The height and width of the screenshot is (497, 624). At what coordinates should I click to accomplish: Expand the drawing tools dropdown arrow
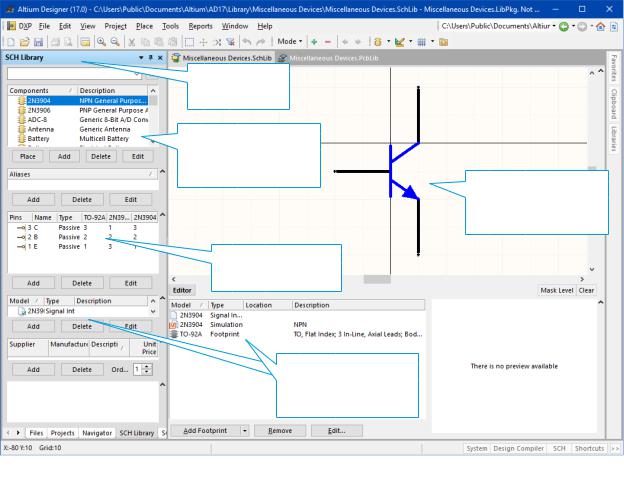click(411, 41)
